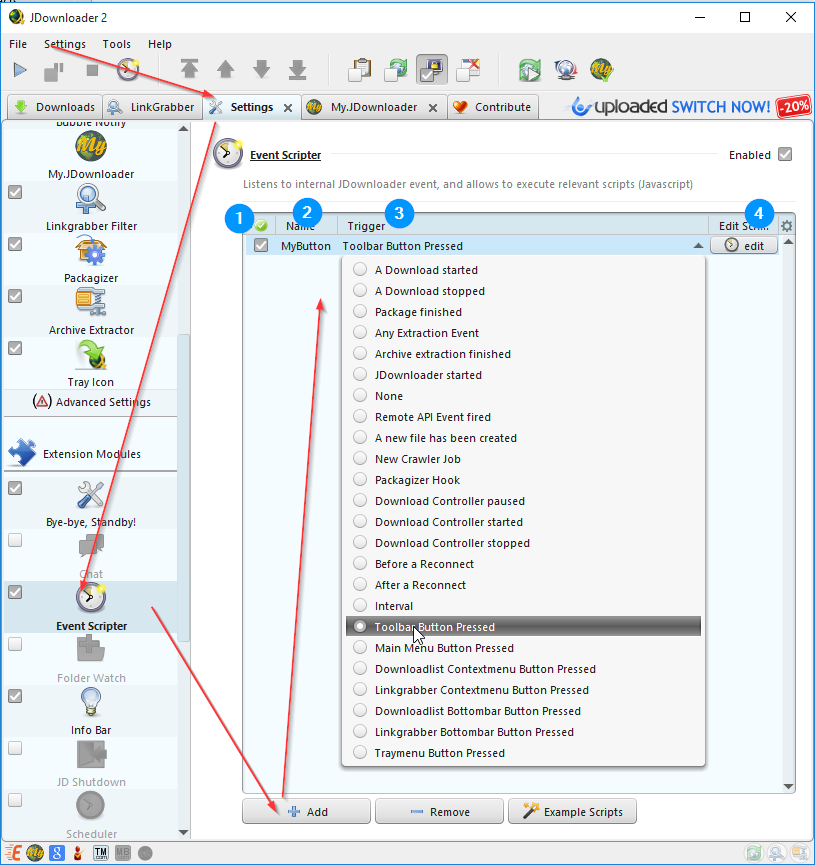
Task: Switch to the LinkGrabber tab
Action: (151, 107)
